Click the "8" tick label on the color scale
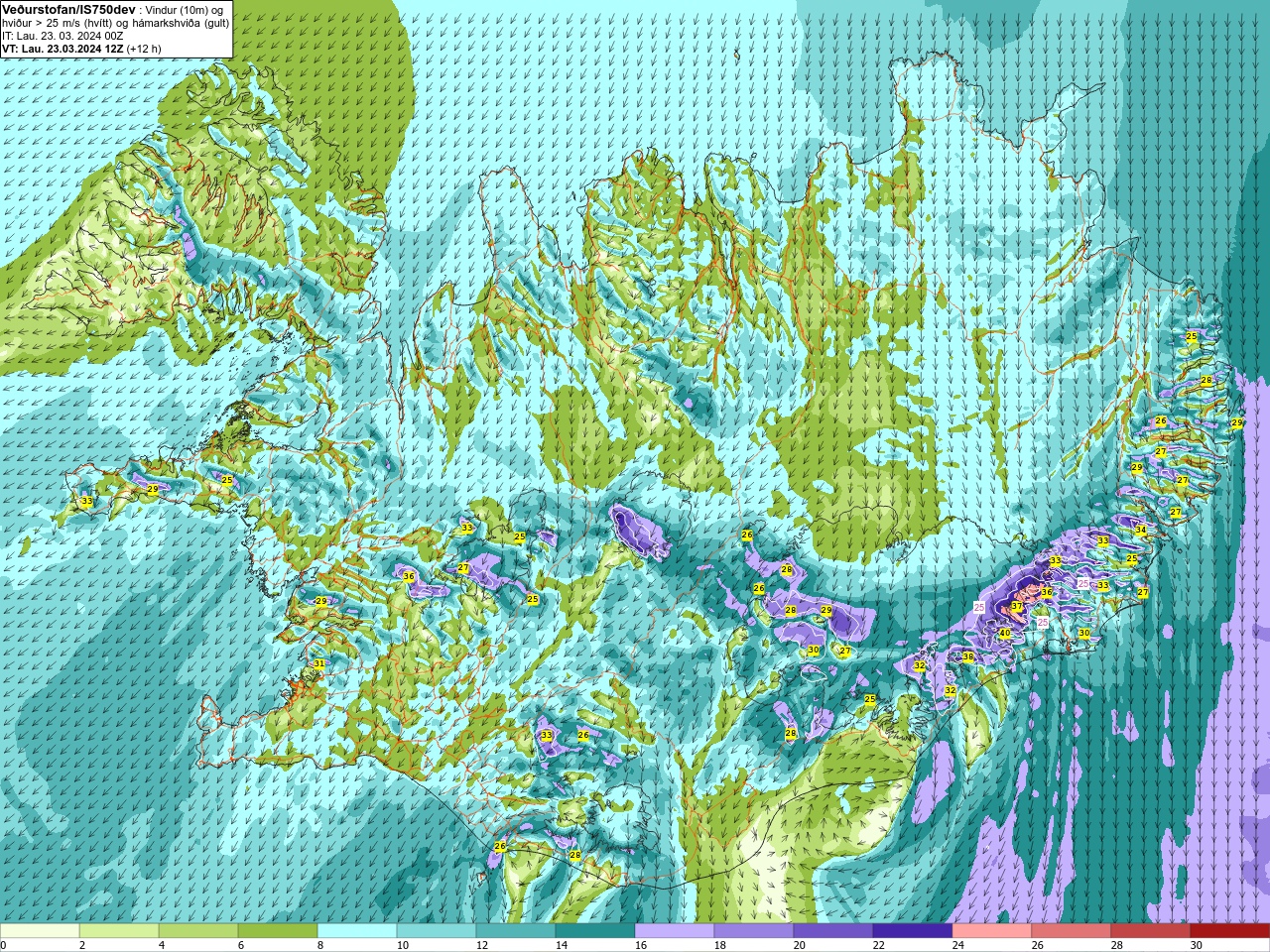 pyautogui.click(x=321, y=945)
